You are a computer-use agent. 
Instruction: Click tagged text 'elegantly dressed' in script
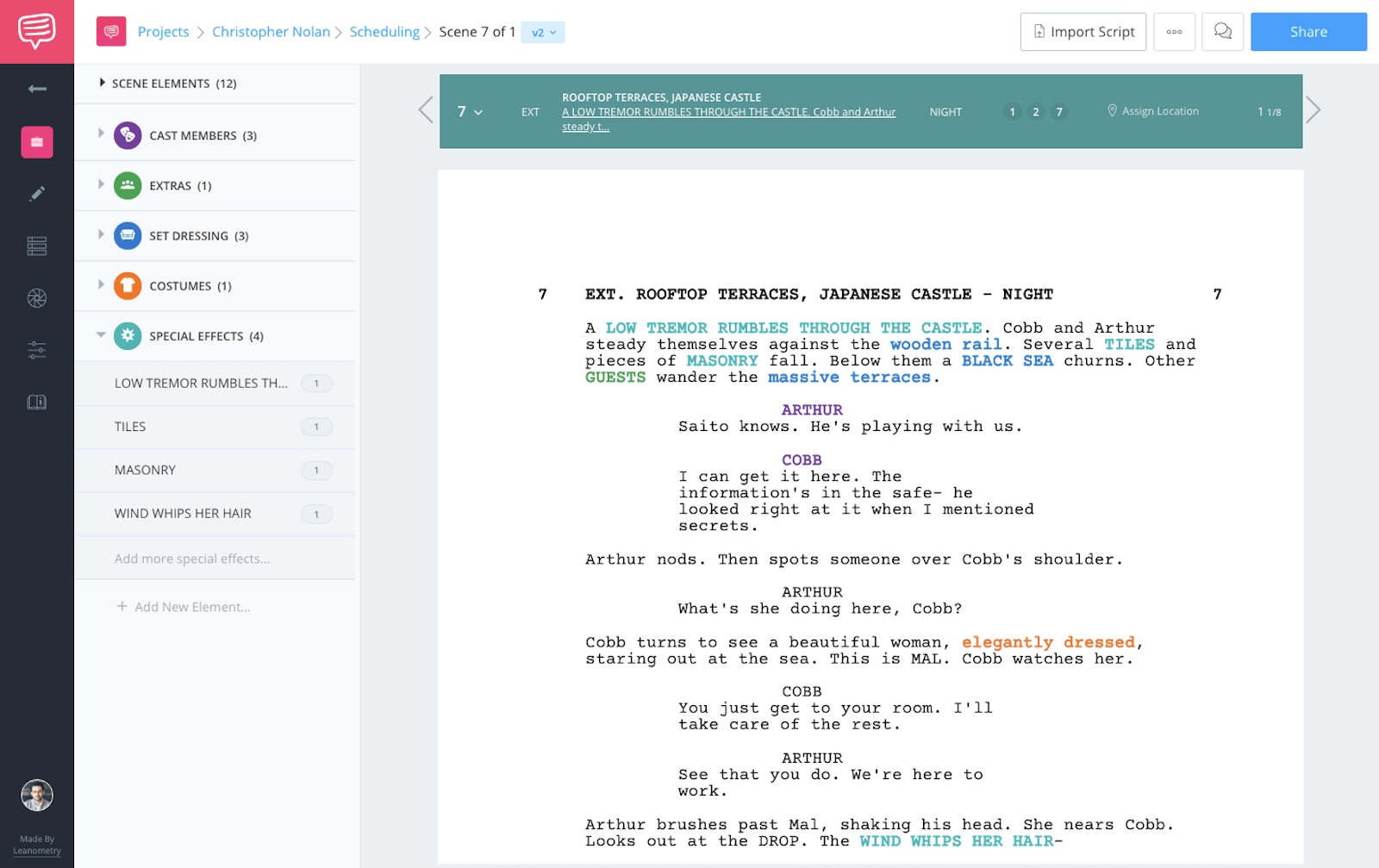coord(1048,642)
